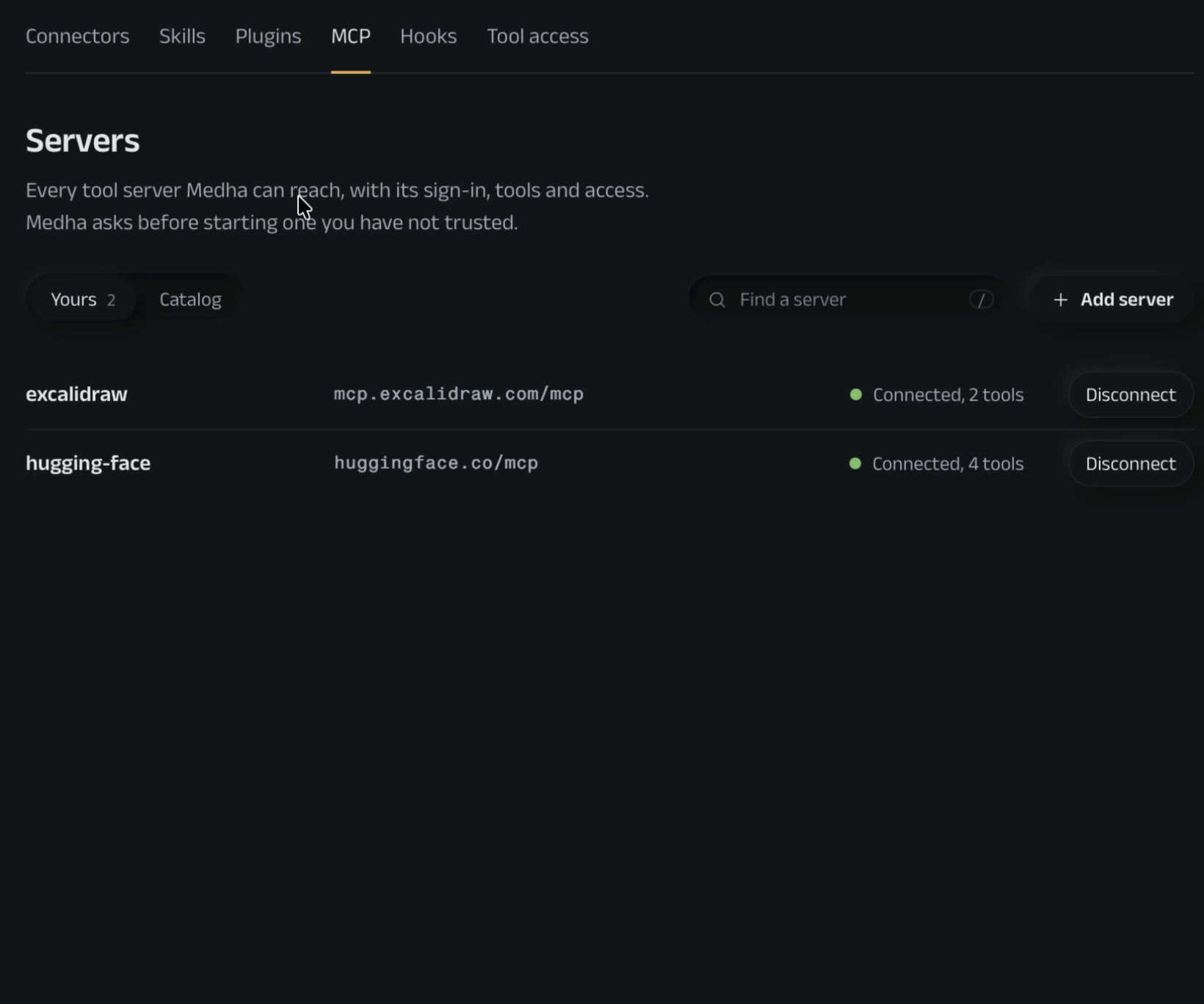
Task: Click the Connected, 2 tools status
Action: pos(948,395)
